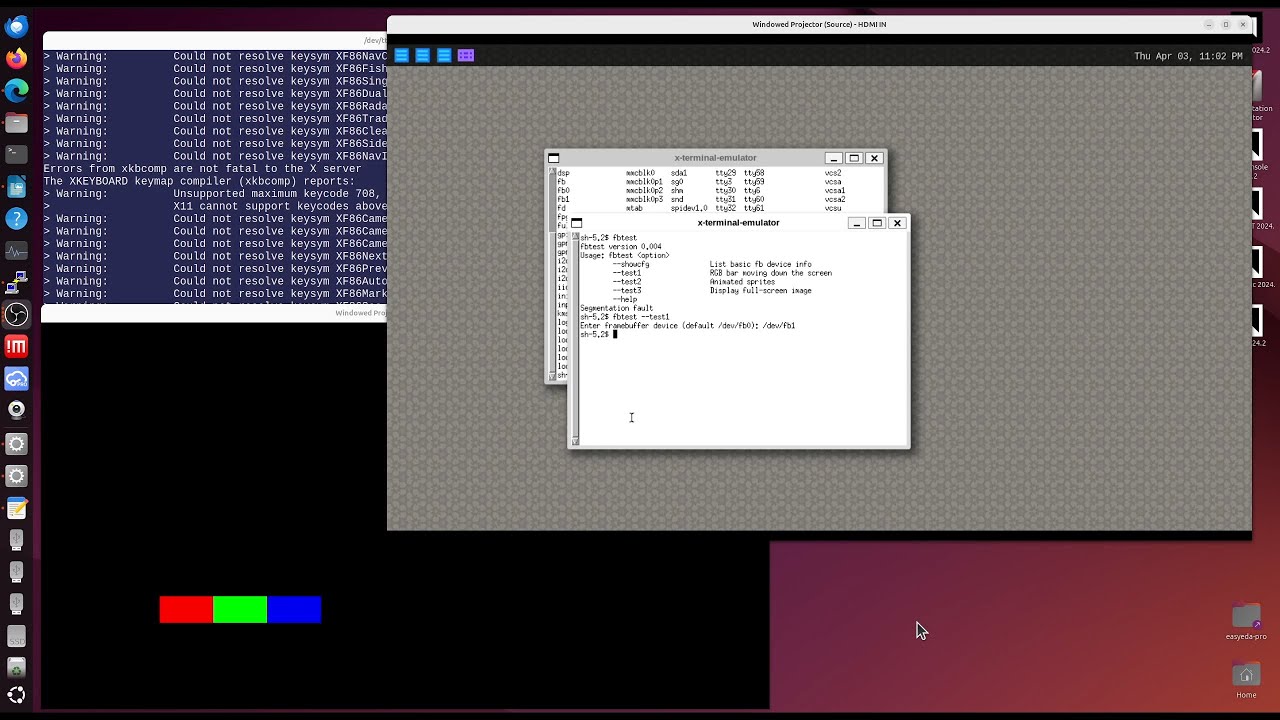Launch Microsoft Edge from the dock
The height and width of the screenshot is (720, 1280).
click(x=16, y=91)
